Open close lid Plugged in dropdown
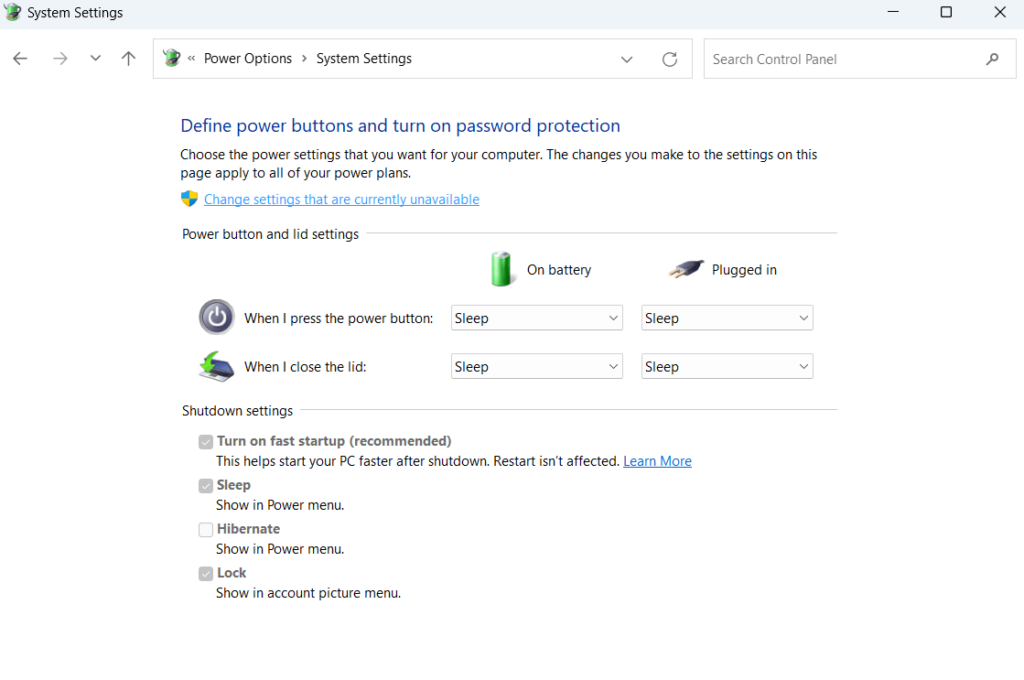1024x680 pixels. [727, 366]
